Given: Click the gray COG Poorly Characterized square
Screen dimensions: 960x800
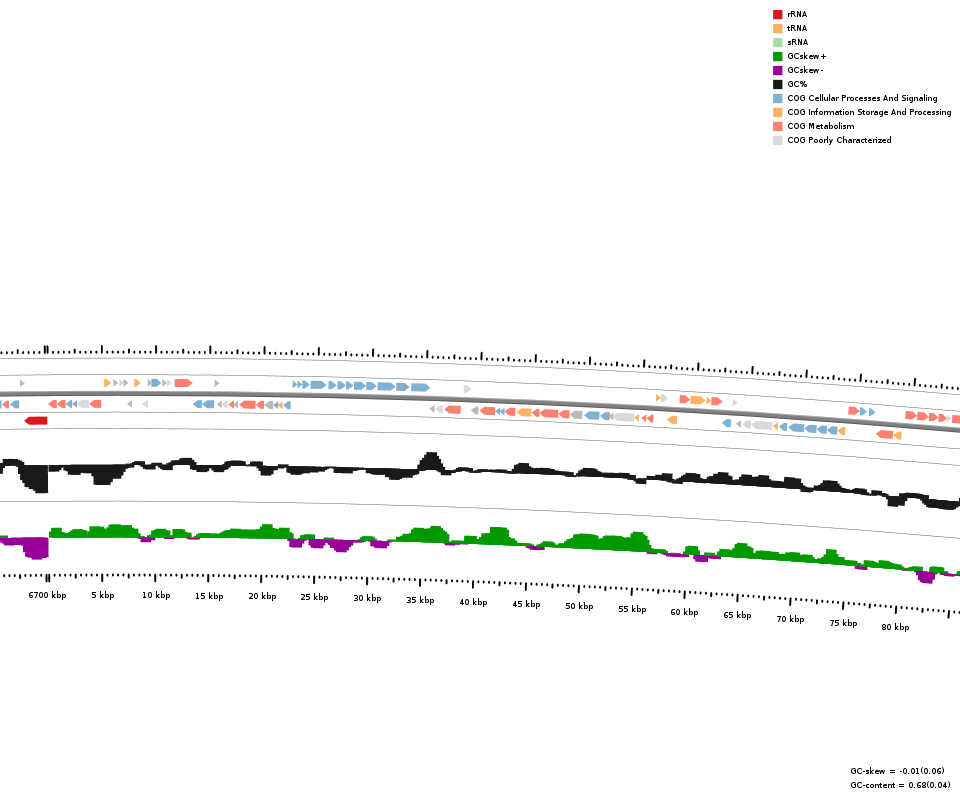Looking at the screenshot, I should [x=777, y=140].
